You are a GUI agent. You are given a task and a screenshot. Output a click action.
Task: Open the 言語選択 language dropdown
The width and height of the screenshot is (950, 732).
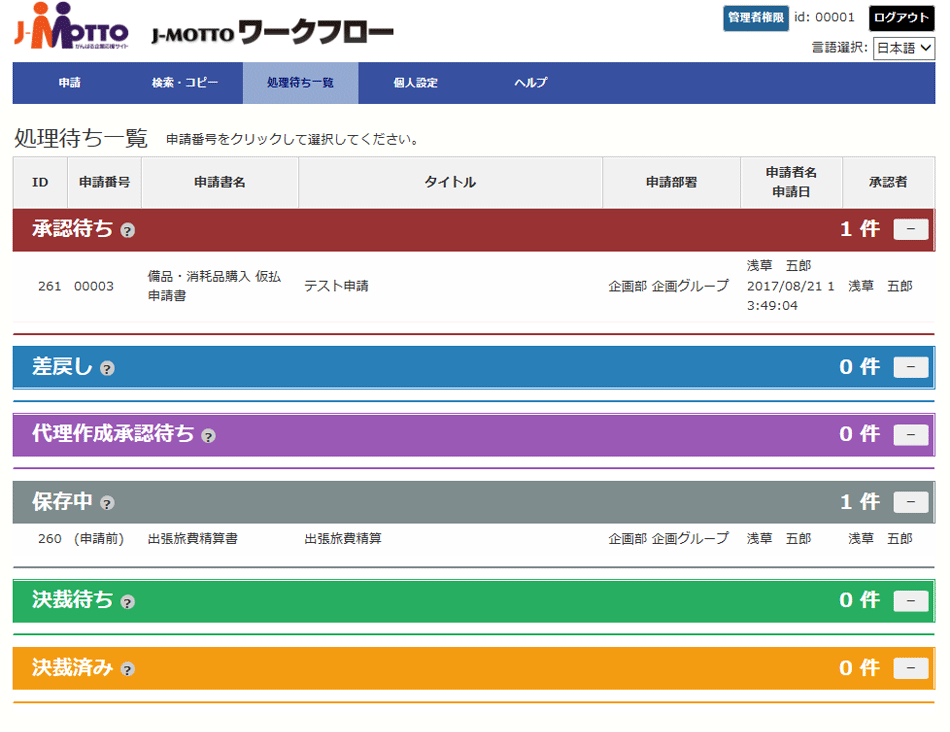(903, 48)
